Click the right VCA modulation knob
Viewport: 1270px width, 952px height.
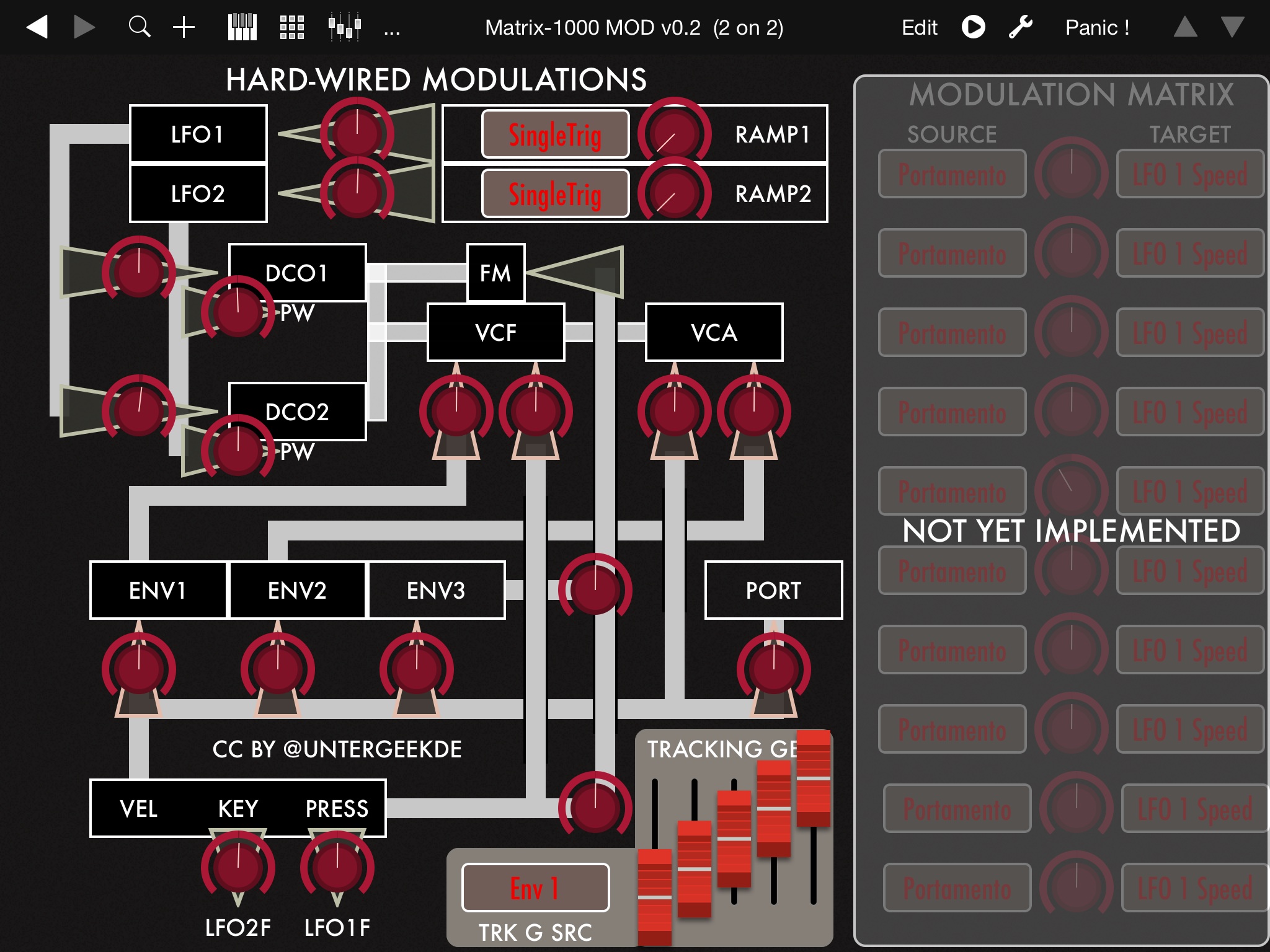click(753, 410)
